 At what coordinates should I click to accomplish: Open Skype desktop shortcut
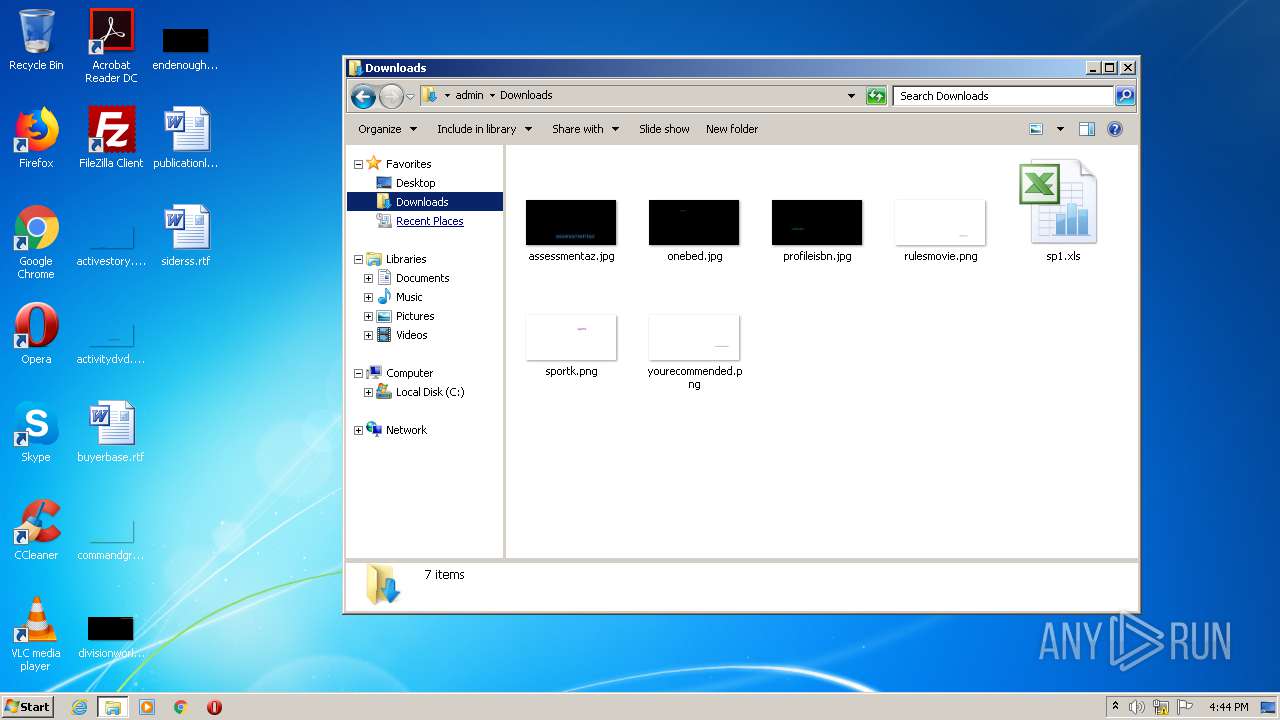(36, 432)
